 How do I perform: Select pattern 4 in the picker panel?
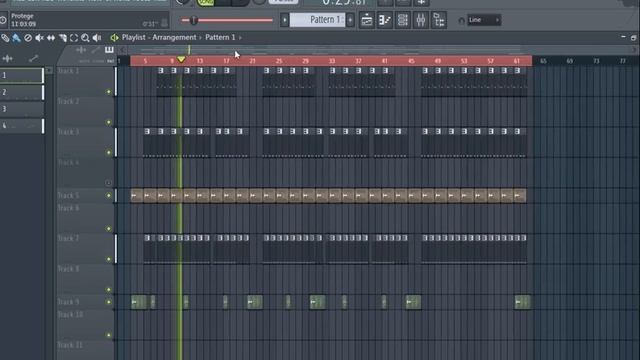click(x=22, y=126)
